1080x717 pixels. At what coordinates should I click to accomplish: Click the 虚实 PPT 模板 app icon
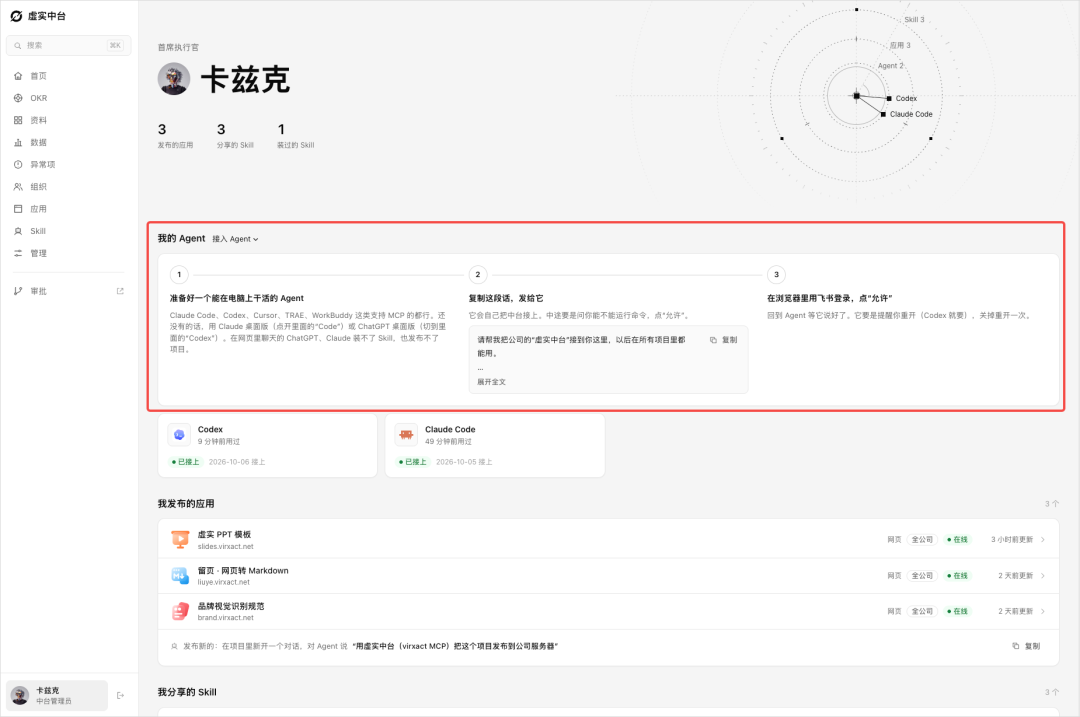pos(180,539)
